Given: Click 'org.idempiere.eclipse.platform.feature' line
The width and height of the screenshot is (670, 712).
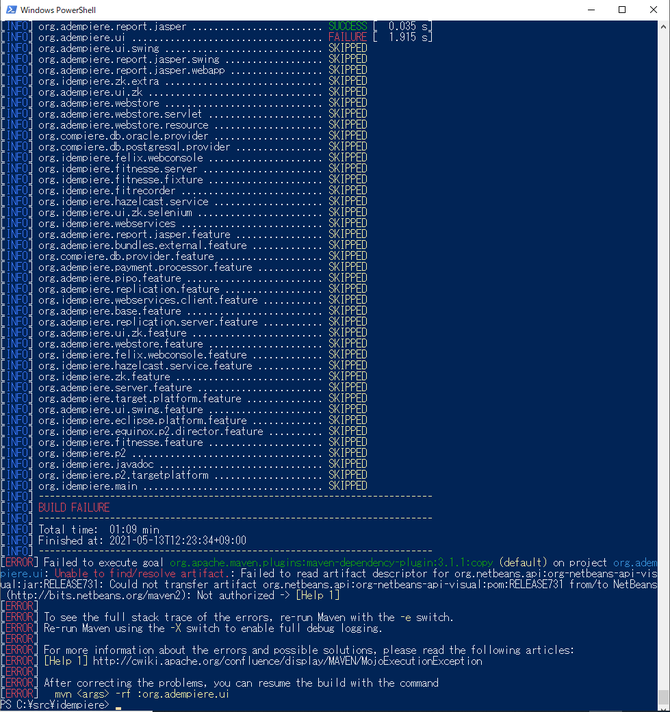Looking at the screenshot, I should [x=202, y=420].
